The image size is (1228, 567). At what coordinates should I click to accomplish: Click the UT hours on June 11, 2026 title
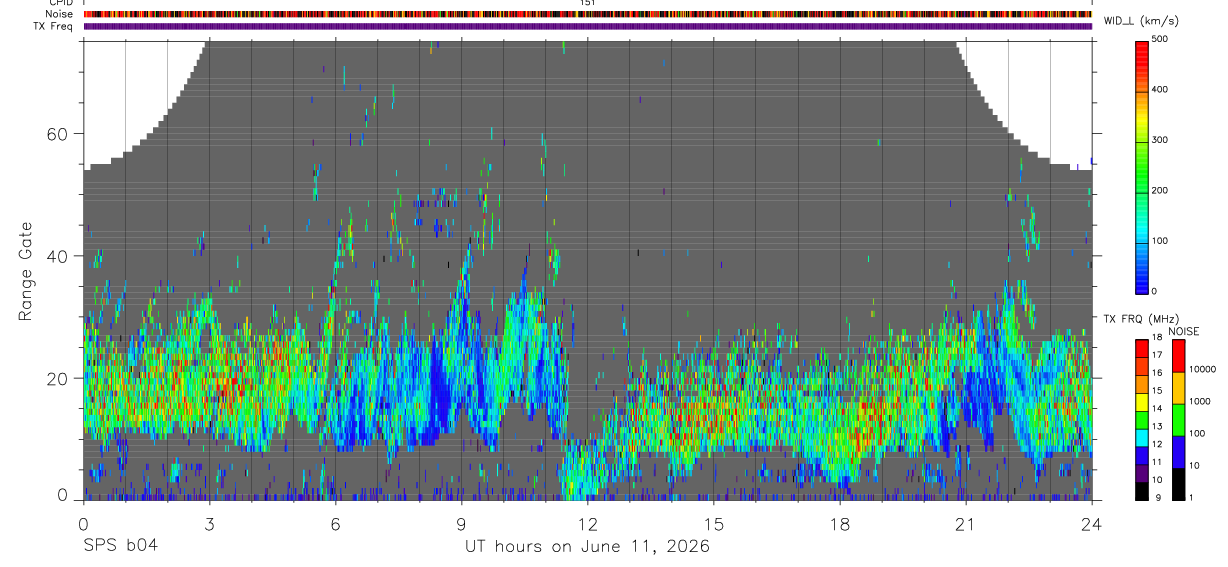587,546
